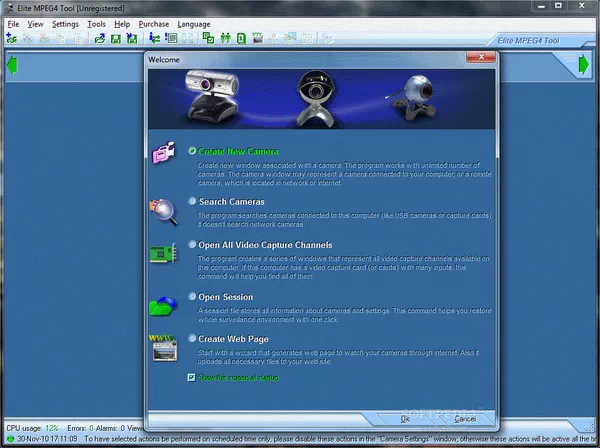Open the Help menu
Viewport: 600px width, 448px height.
pyautogui.click(x=122, y=24)
